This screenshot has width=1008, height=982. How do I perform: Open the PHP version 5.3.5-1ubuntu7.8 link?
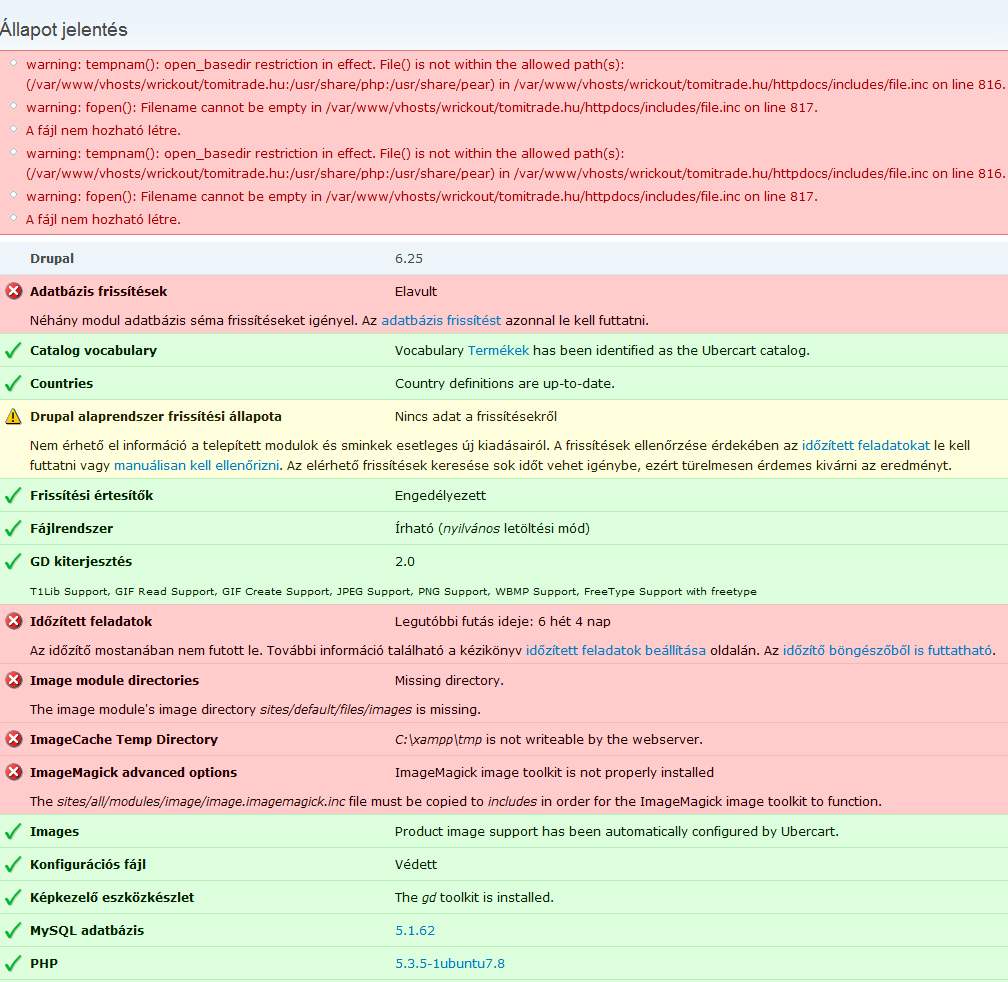(x=449, y=963)
